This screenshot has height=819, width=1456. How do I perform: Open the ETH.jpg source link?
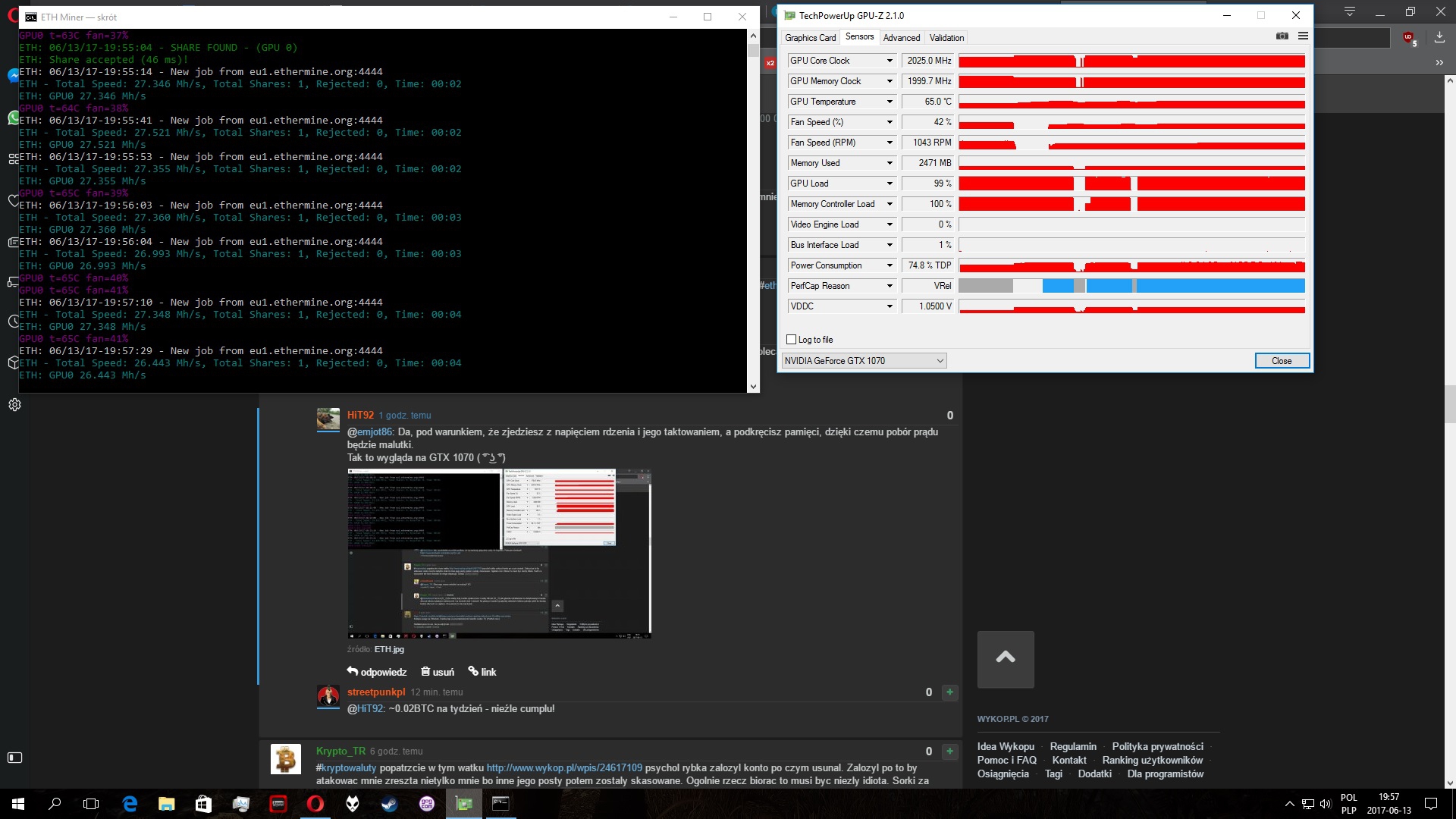pyautogui.click(x=389, y=649)
